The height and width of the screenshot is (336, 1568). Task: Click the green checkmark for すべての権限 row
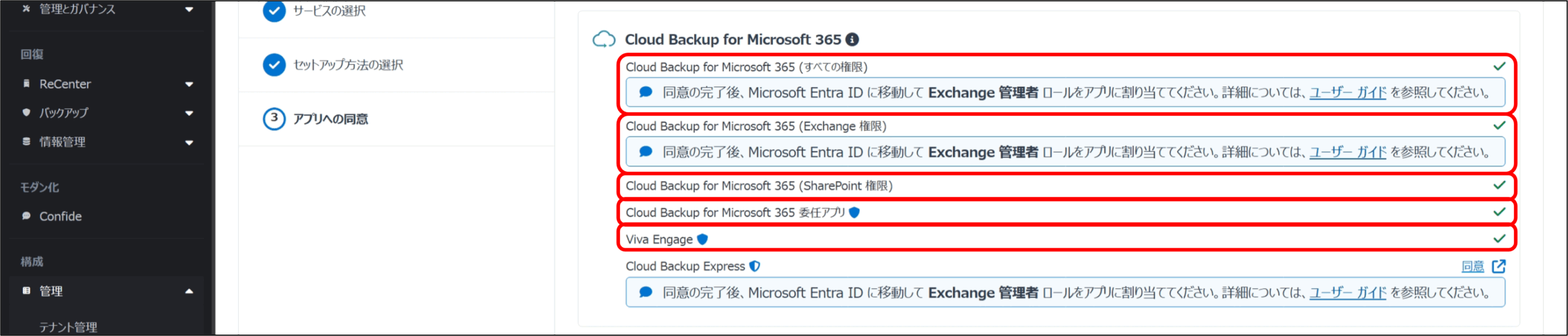coord(1499,66)
